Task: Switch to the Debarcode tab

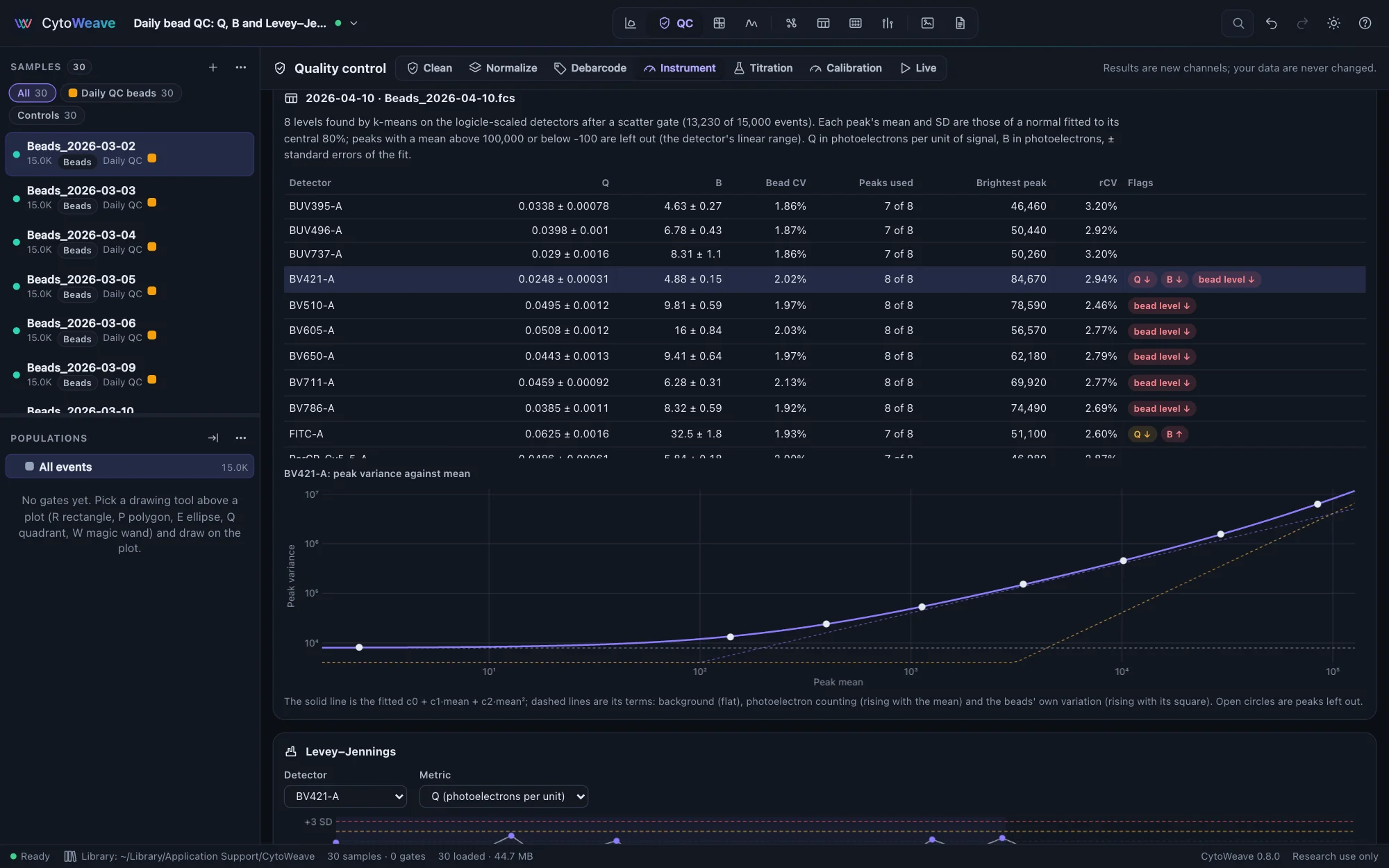Action: click(590, 67)
